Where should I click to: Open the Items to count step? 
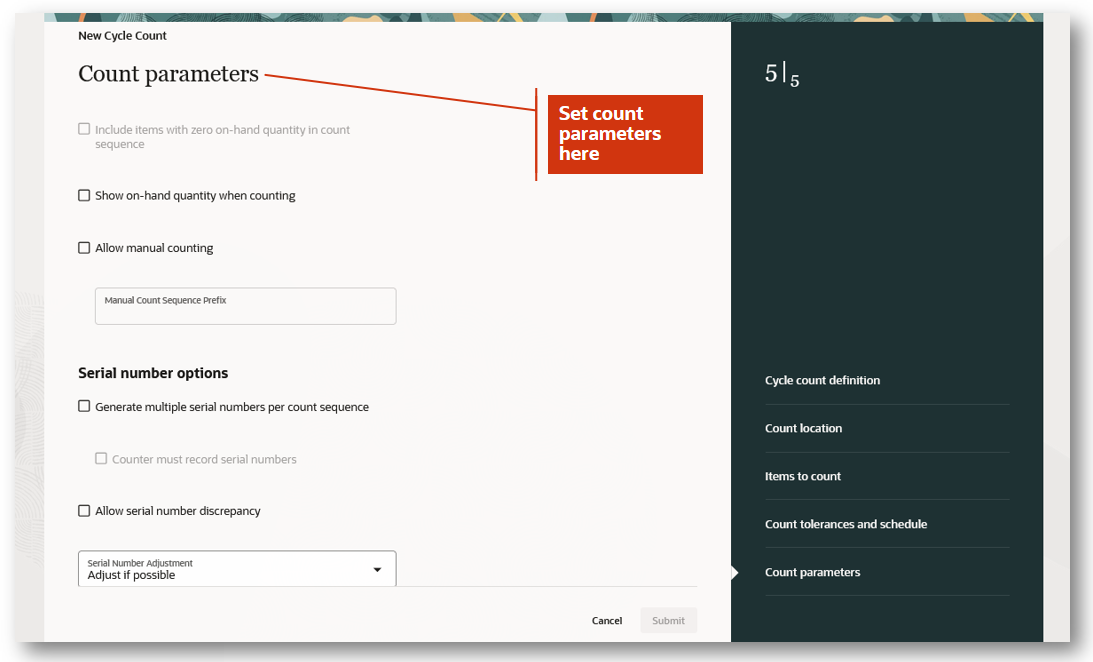coord(803,476)
